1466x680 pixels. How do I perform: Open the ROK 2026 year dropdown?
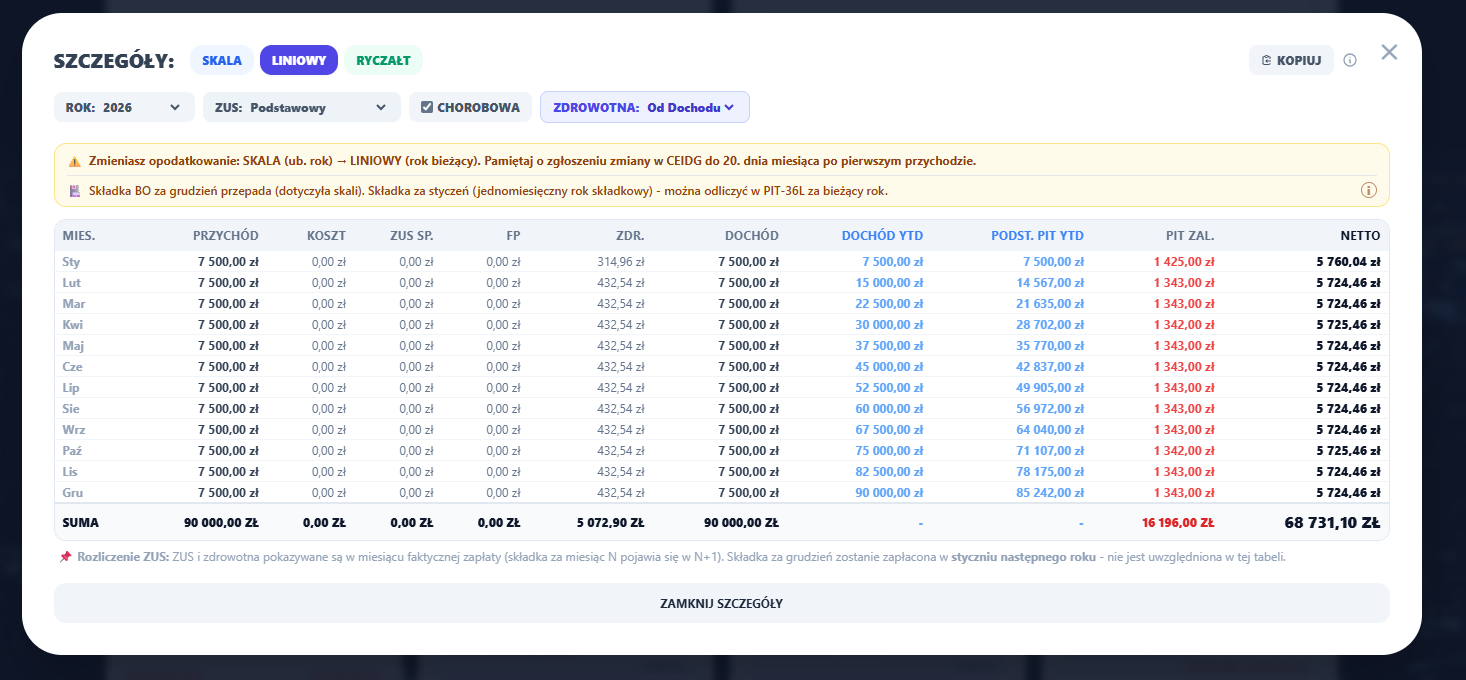click(124, 107)
